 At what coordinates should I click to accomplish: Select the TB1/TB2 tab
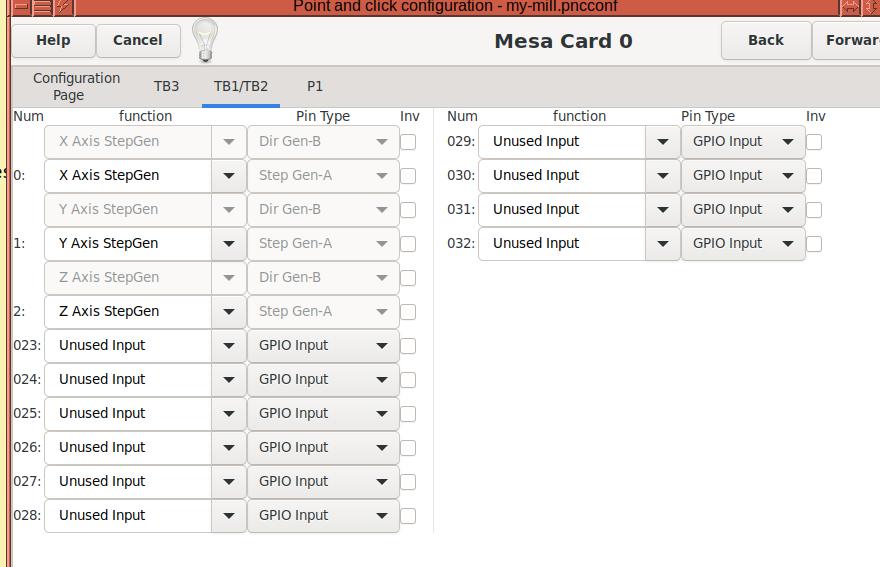click(241, 86)
